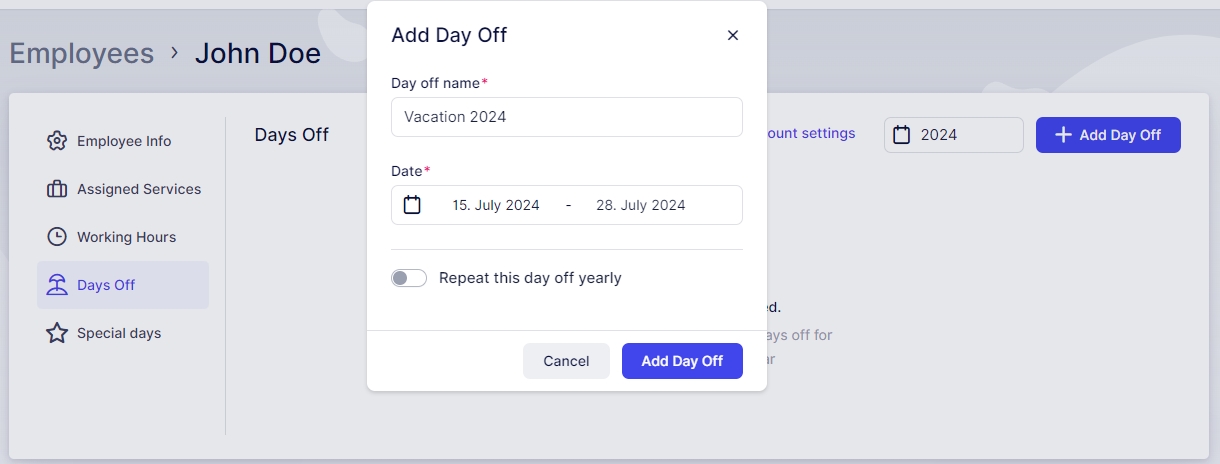Click the Special days star icon
This screenshot has width=1220, height=464.
click(57, 333)
